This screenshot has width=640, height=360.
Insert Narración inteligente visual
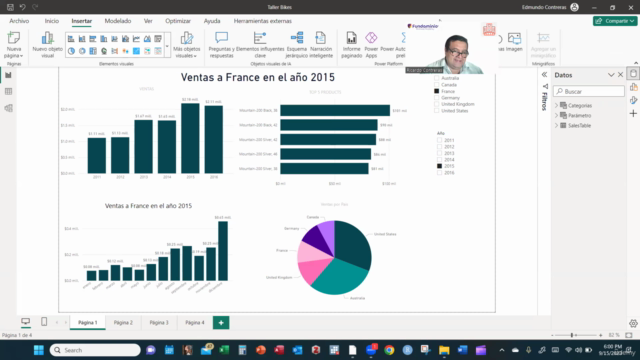[x=321, y=44]
